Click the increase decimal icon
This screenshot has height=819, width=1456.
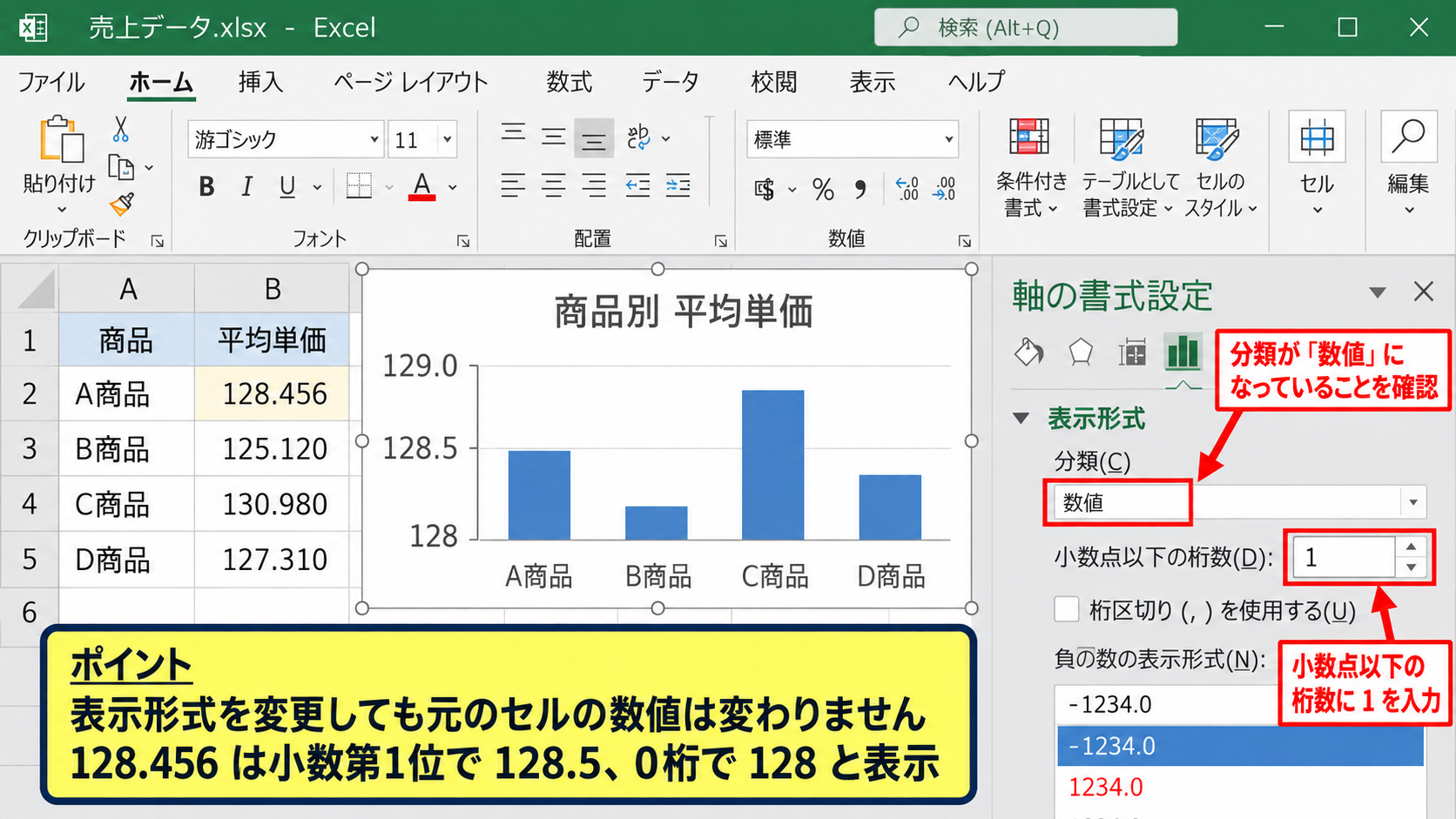point(907,188)
